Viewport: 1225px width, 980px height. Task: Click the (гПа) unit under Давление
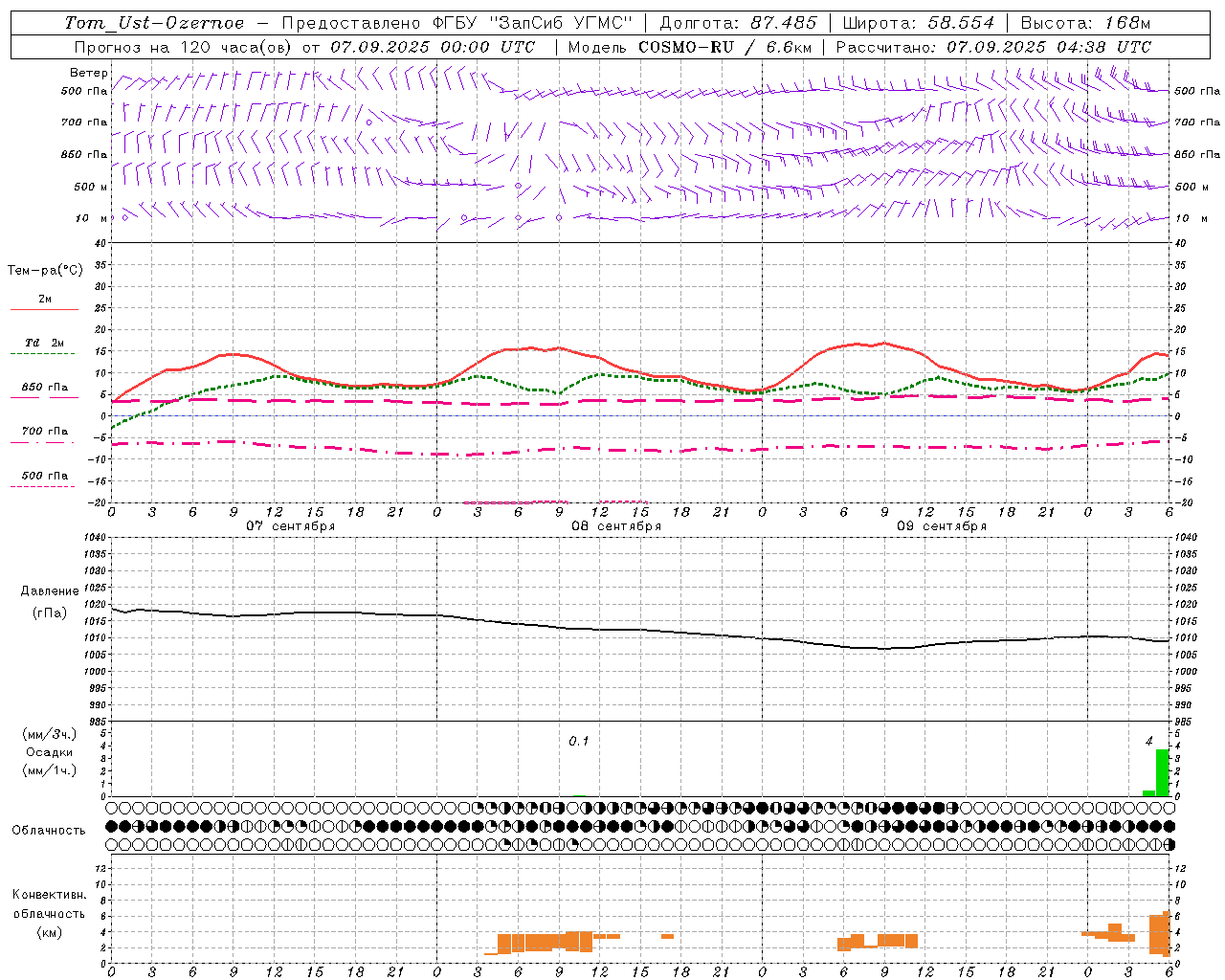coord(50,613)
